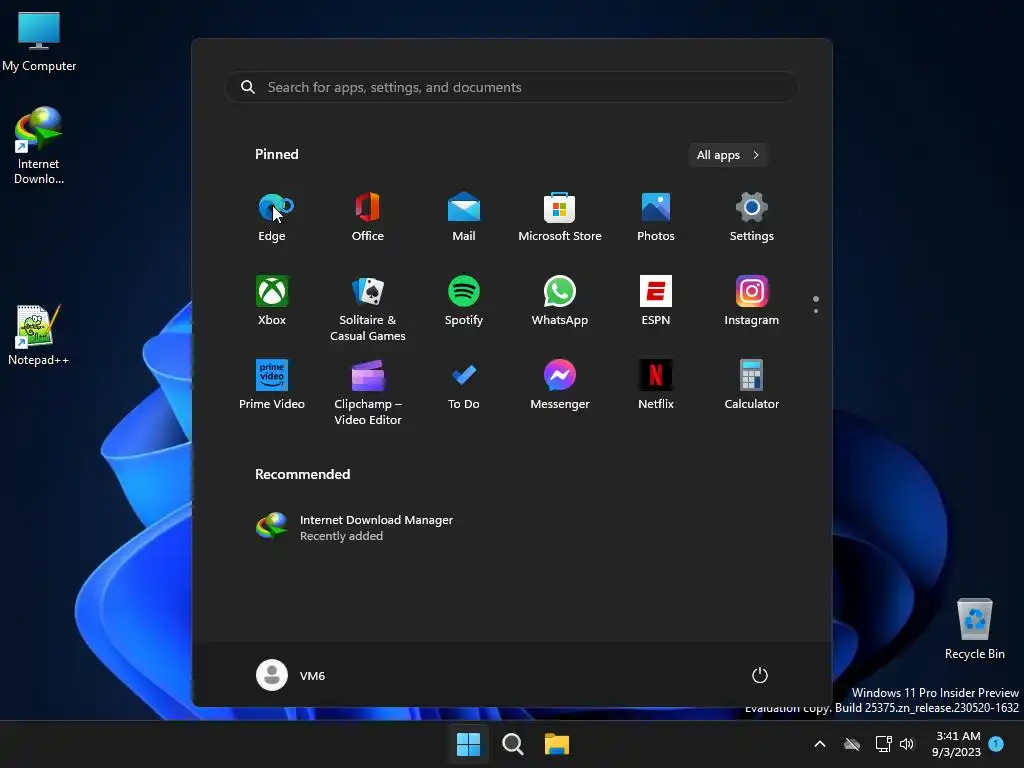Launch the To Do app
Image resolution: width=1024 pixels, height=768 pixels.
tap(464, 385)
